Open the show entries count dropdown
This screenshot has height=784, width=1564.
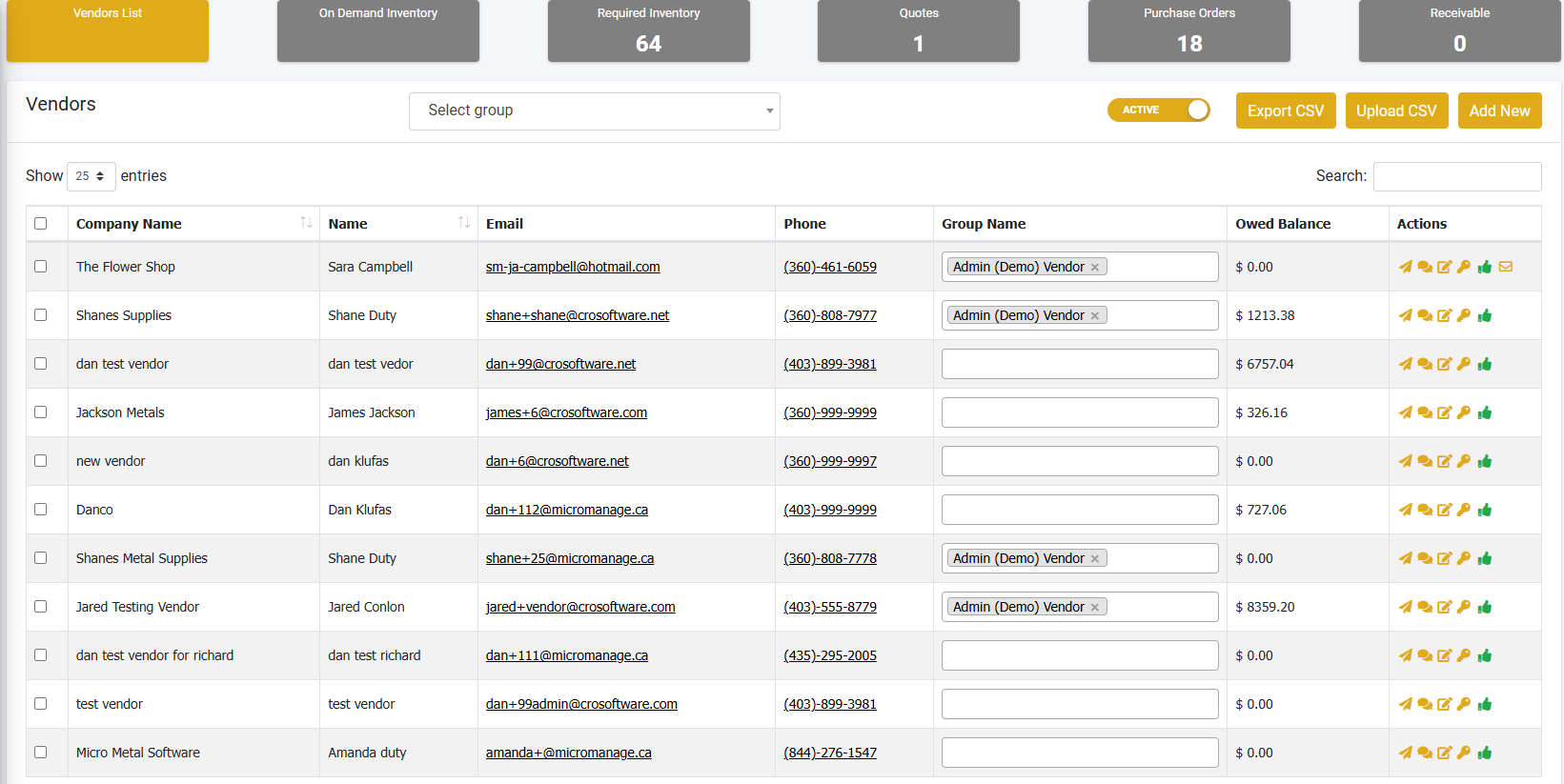(91, 176)
